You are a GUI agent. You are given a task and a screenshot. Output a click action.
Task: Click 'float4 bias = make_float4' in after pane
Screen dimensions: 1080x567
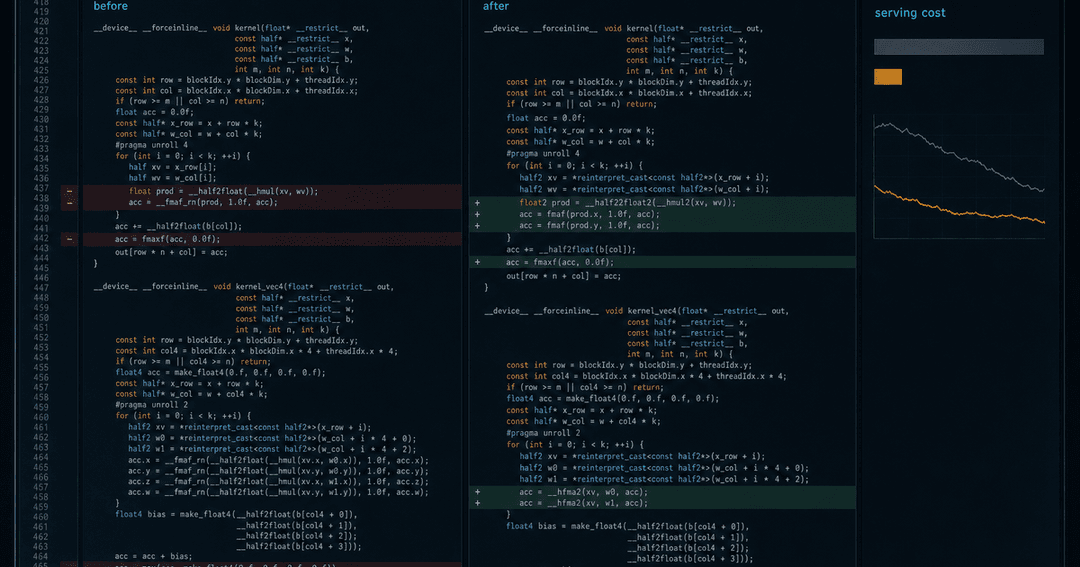click(x=627, y=526)
